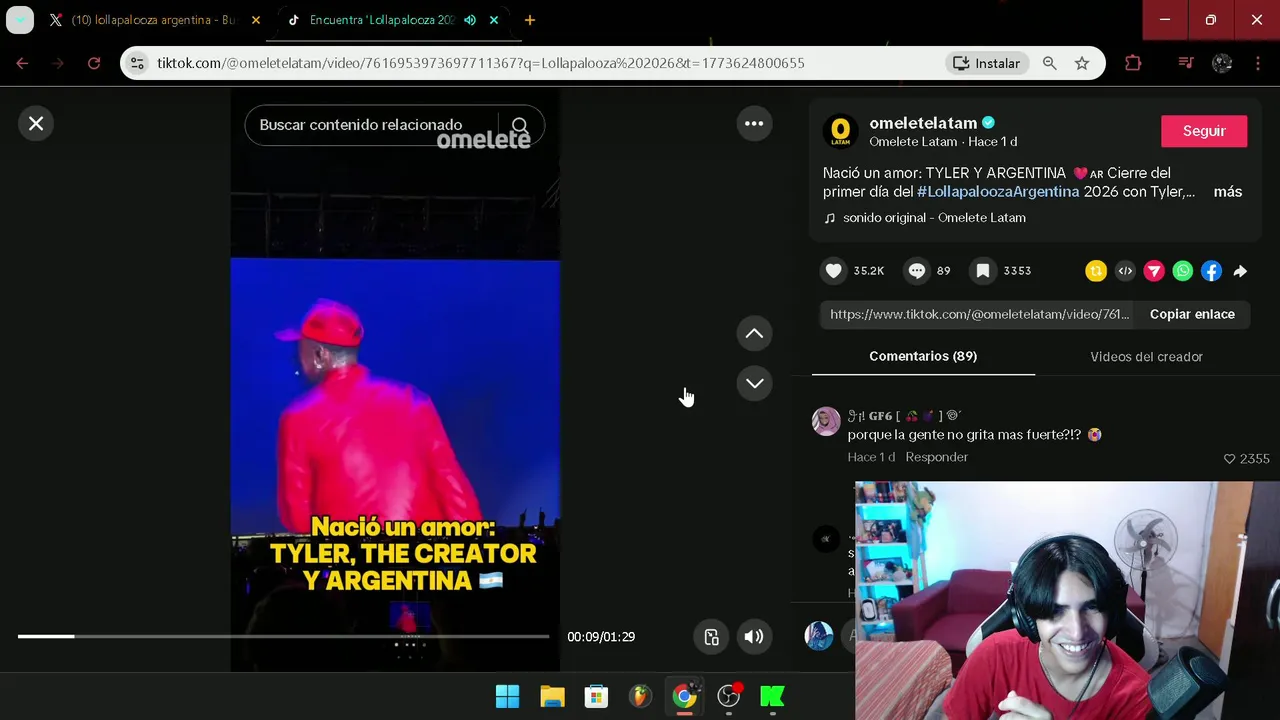The image size is (1280, 720).
Task: Follow omeletelatam with Seguir button
Action: [x=1204, y=131]
